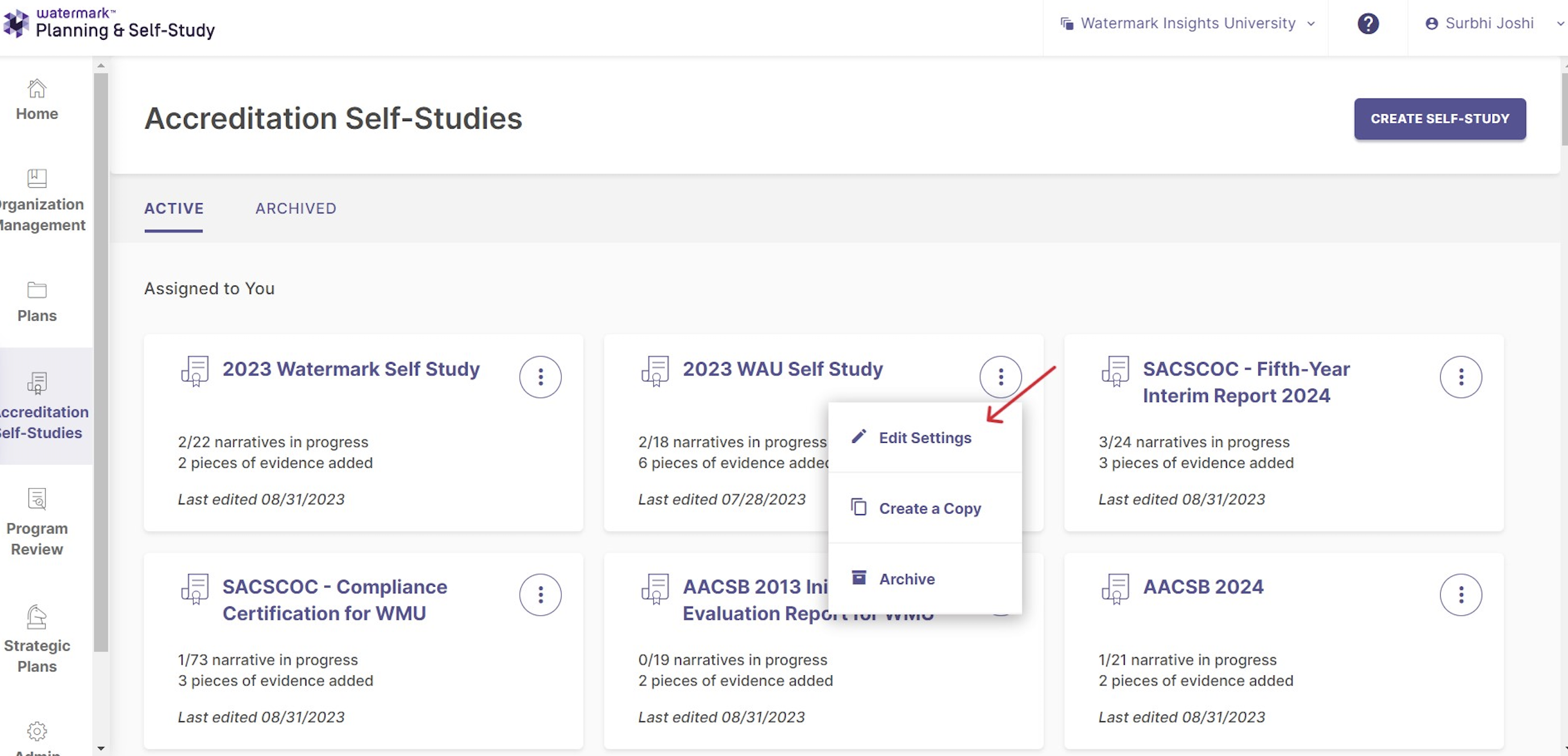Screen dimensions: 1568x756
Task: Click '2/22 narratives in progress' text
Action: coord(273,442)
